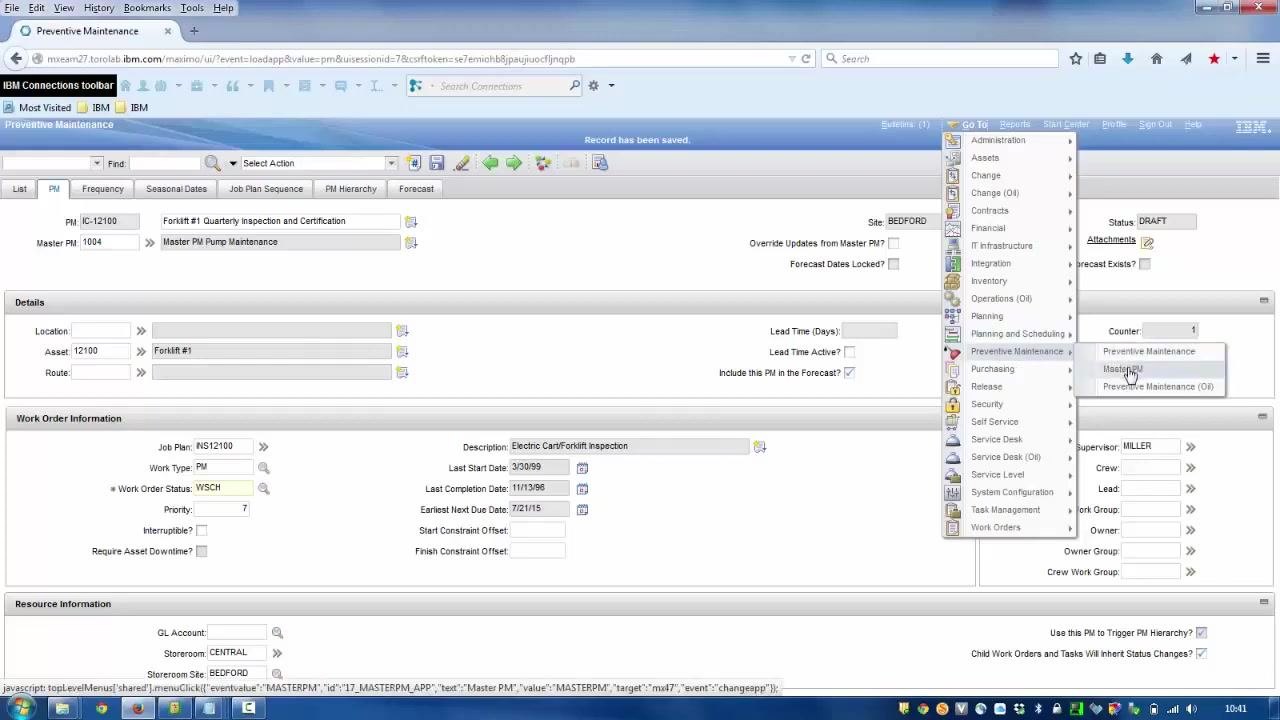The image size is (1280, 720).
Task: Click Firefox Home toolbar icon
Action: (1157, 59)
